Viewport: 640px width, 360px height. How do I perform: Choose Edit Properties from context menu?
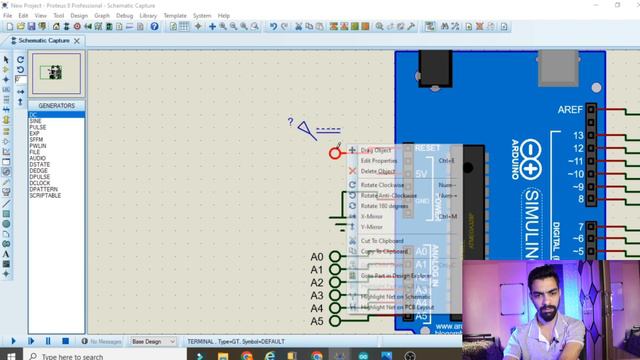click(x=379, y=161)
